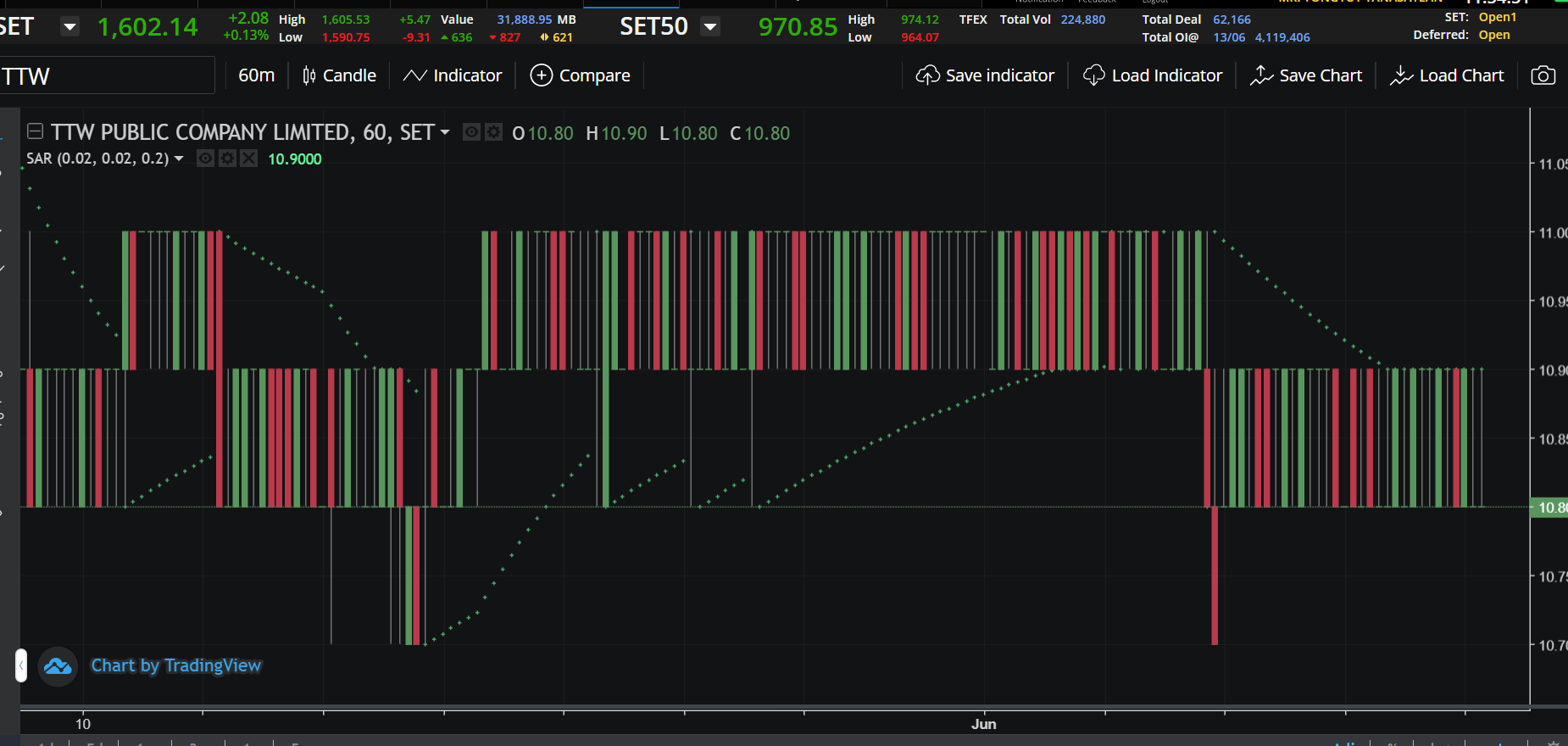Screen dimensions: 1568x746
Task: Click SET Open1 status text
Action: 1498,17
